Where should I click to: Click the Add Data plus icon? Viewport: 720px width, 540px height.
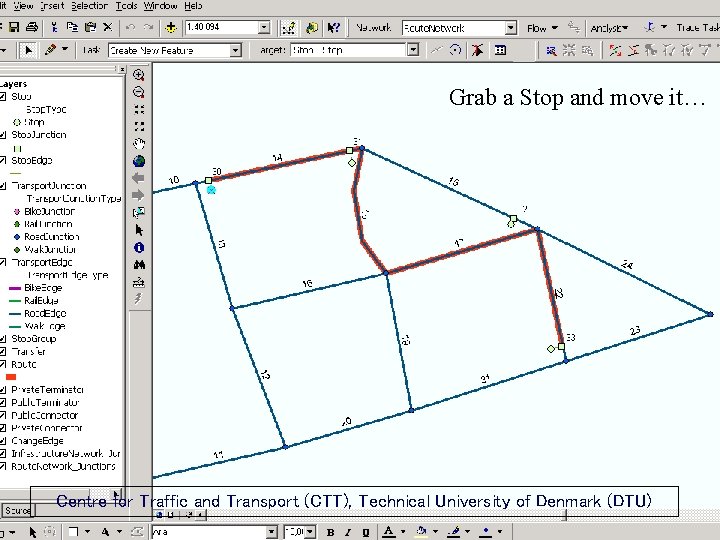171,28
